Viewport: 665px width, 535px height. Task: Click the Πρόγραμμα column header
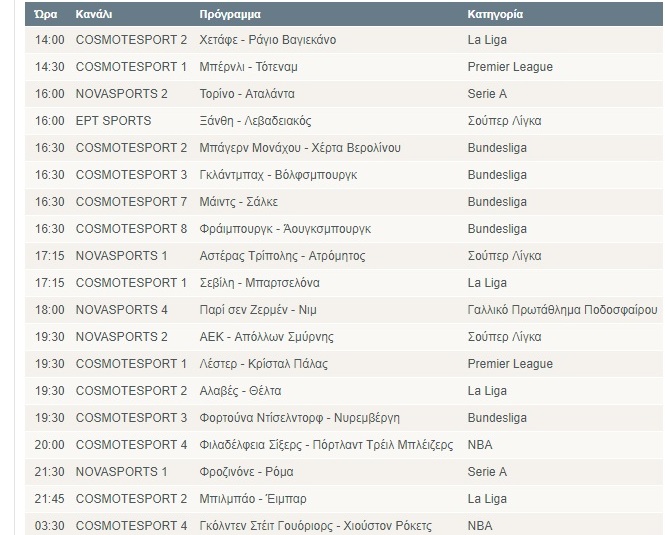[230, 14]
